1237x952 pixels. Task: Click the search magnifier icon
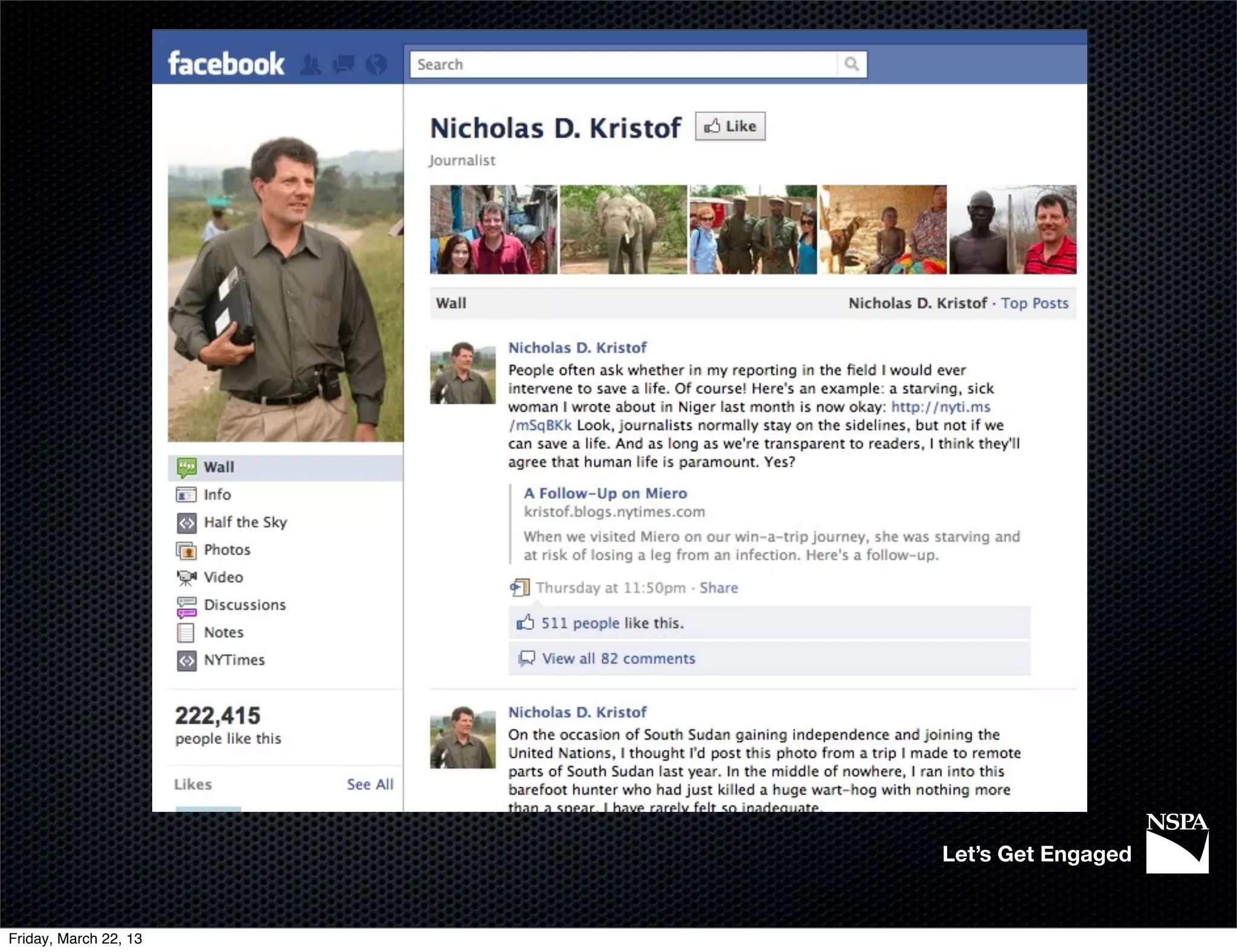coord(852,64)
